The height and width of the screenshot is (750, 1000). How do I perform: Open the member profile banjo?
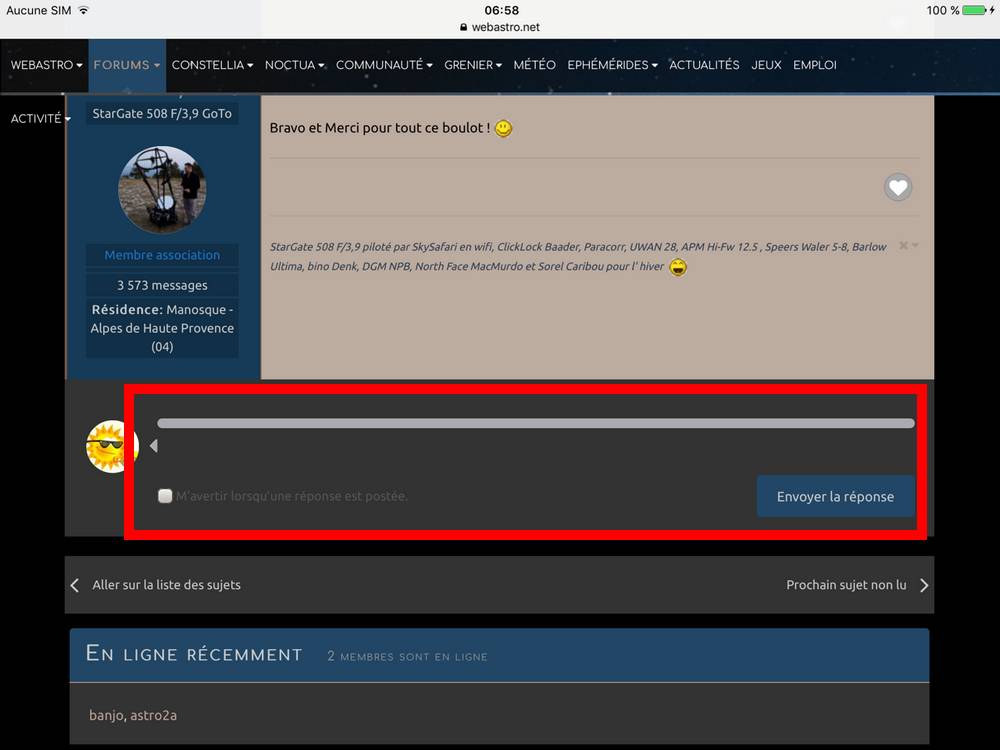107,716
